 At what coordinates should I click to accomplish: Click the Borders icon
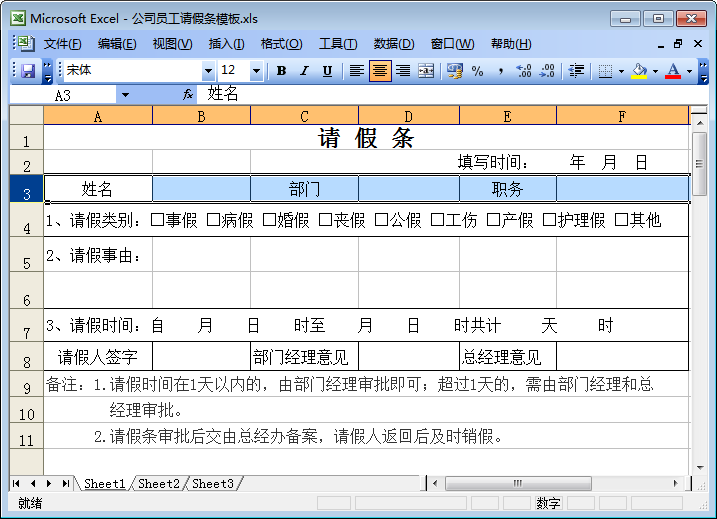coord(605,71)
